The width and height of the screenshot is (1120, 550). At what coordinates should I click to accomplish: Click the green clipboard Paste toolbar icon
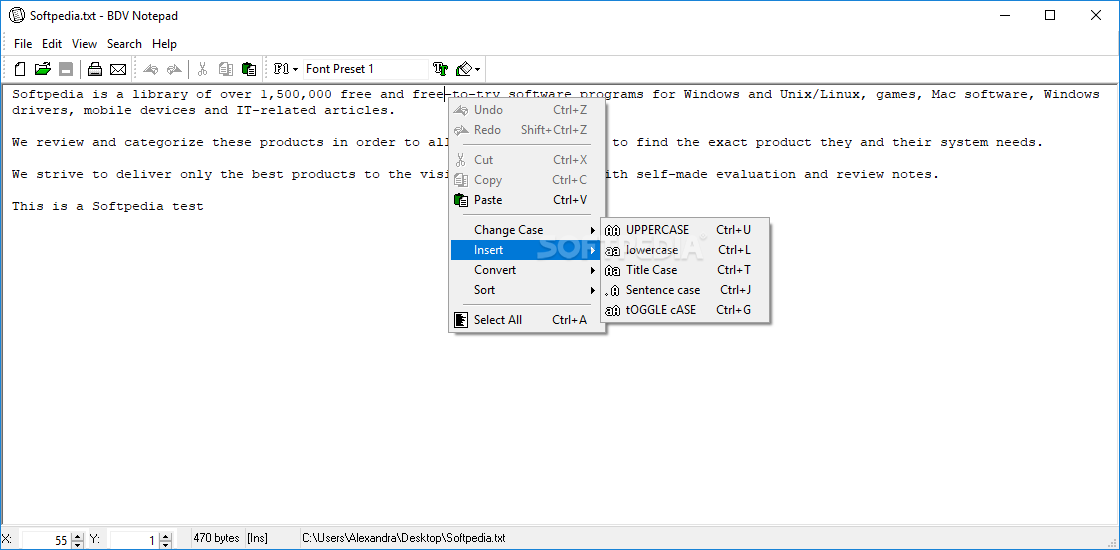(249, 69)
